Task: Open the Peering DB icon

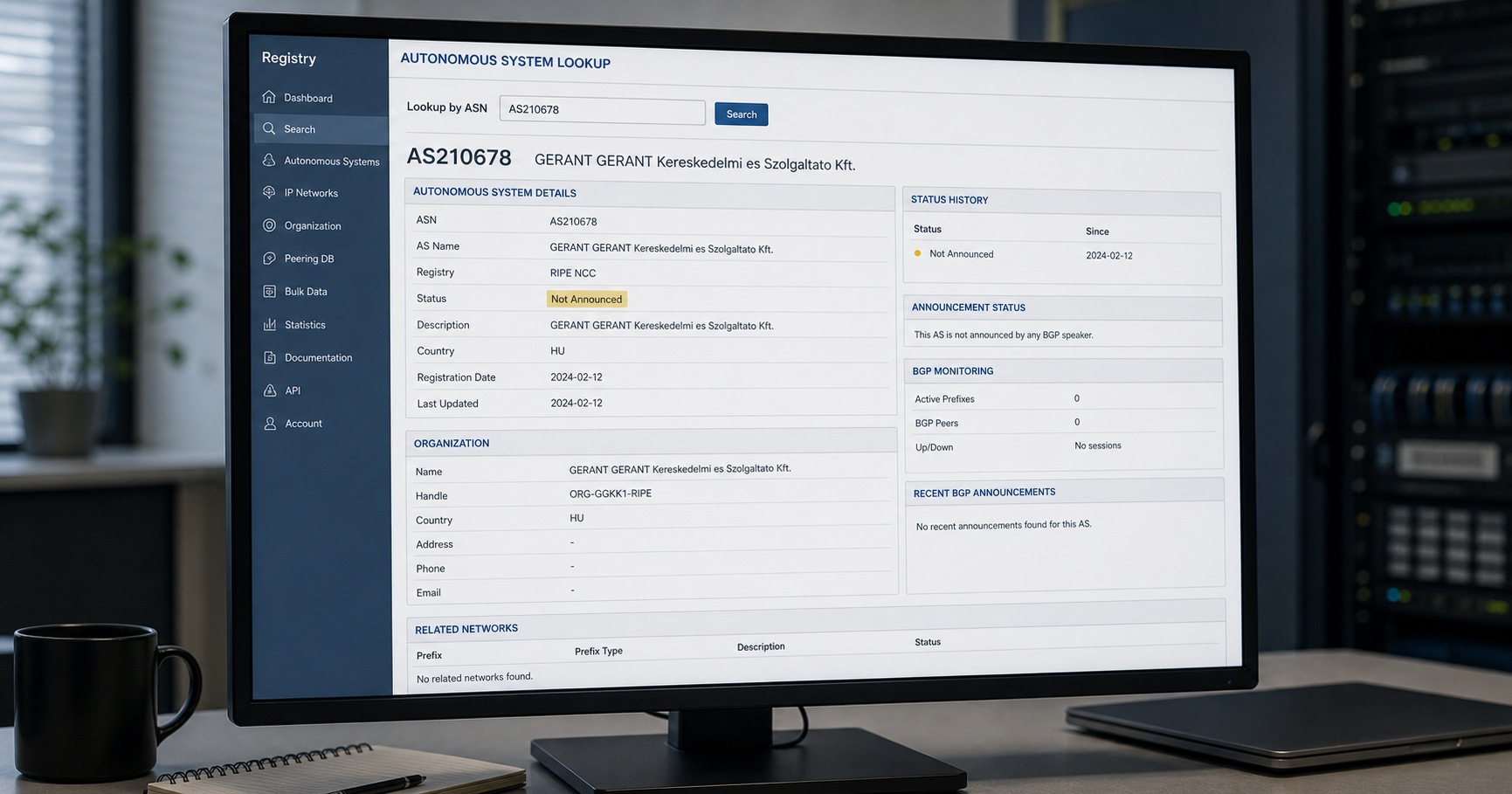Action: pyautogui.click(x=269, y=259)
